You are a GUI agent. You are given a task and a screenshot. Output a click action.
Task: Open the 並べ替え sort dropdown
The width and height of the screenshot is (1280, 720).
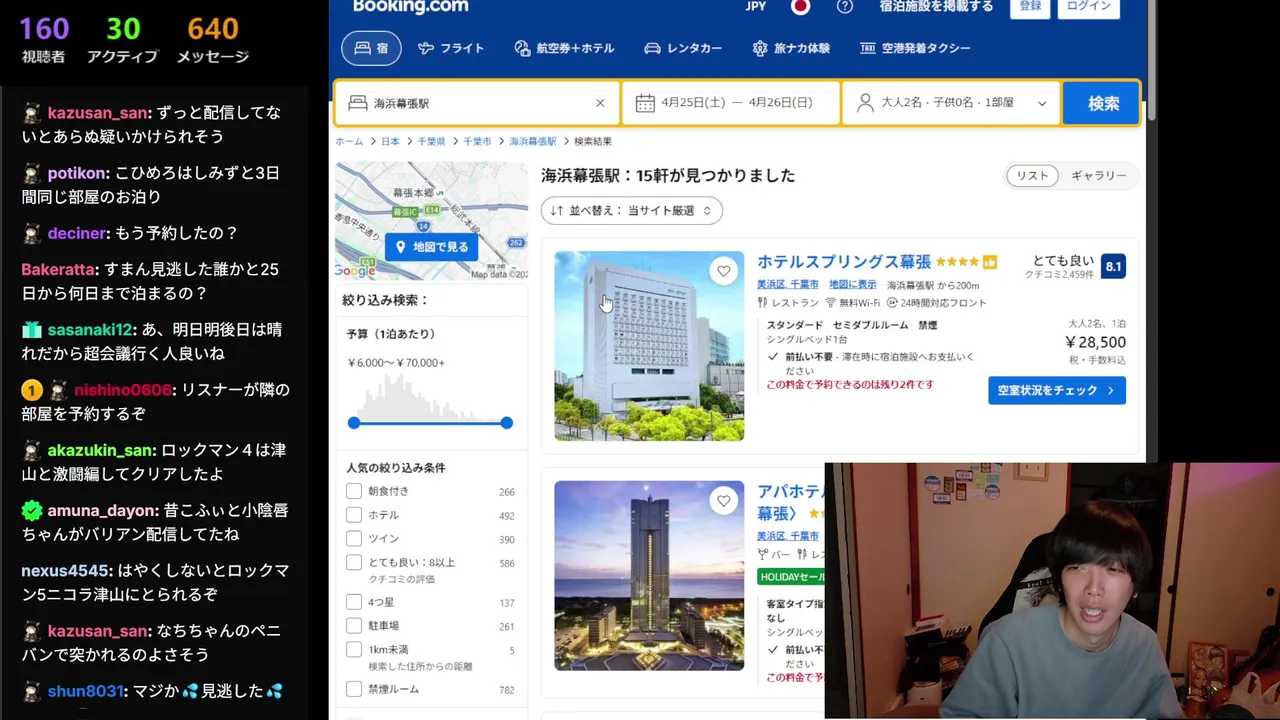pyautogui.click(x=631, y=211)
